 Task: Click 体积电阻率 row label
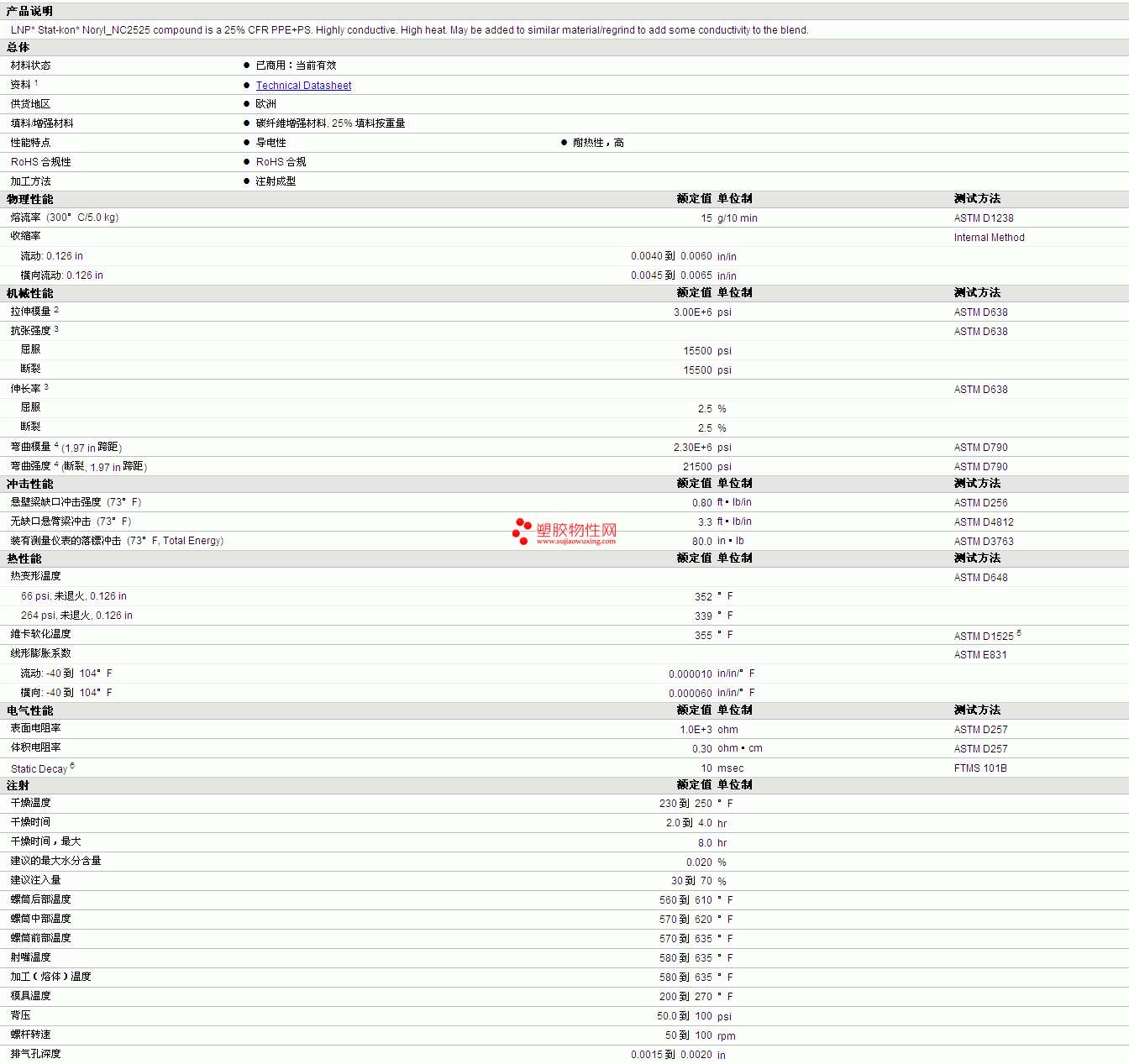pyautogui.click(x=36, y=747)
